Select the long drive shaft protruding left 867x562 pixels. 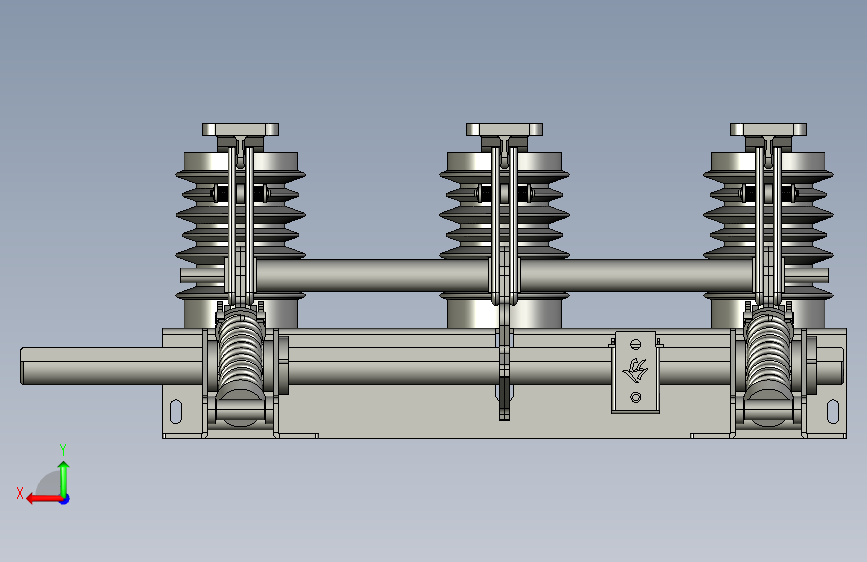111,366
